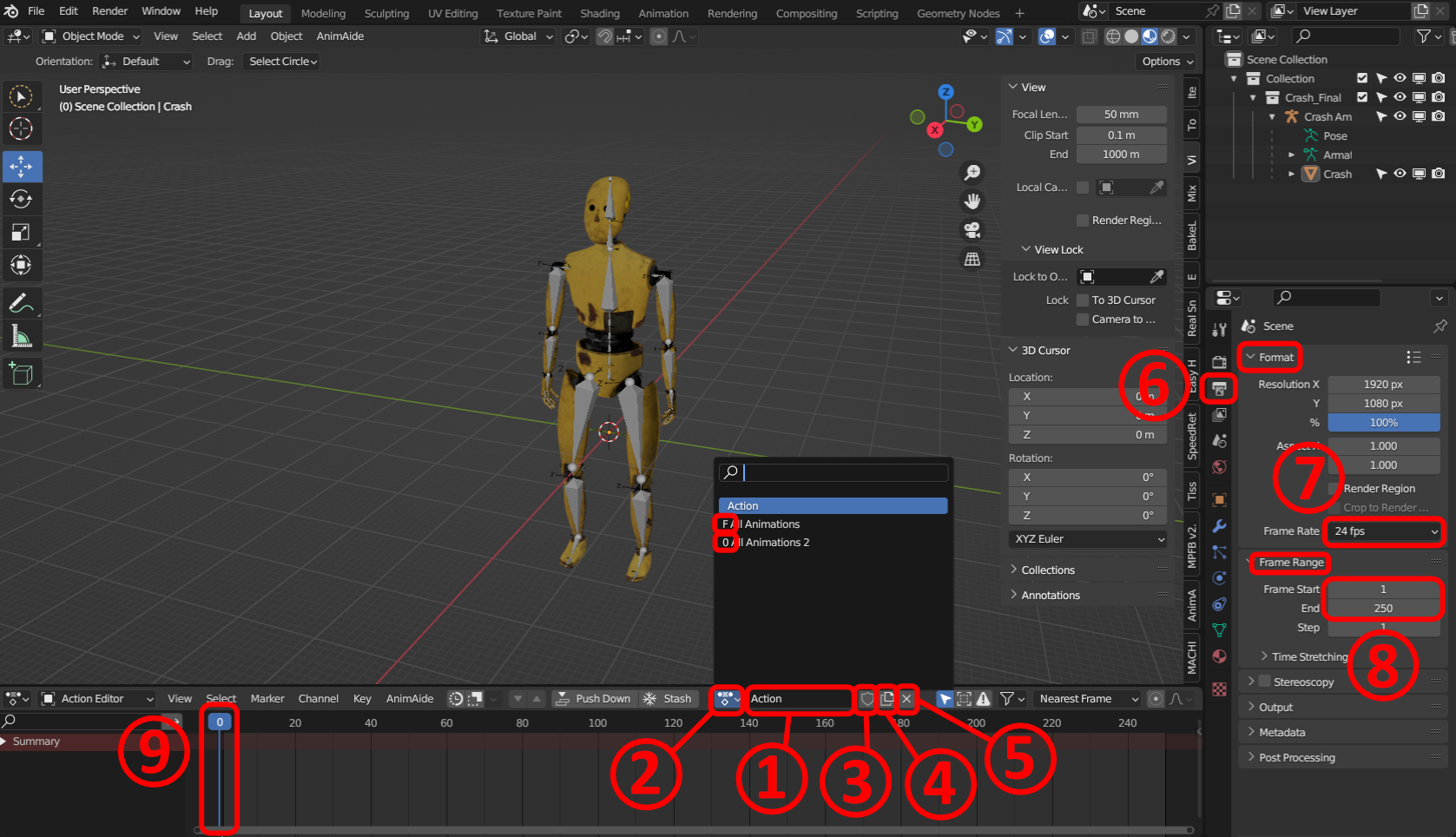Activate the Rotate tool
Screen dimensions: 1456x837
click(x=21, y=199)
